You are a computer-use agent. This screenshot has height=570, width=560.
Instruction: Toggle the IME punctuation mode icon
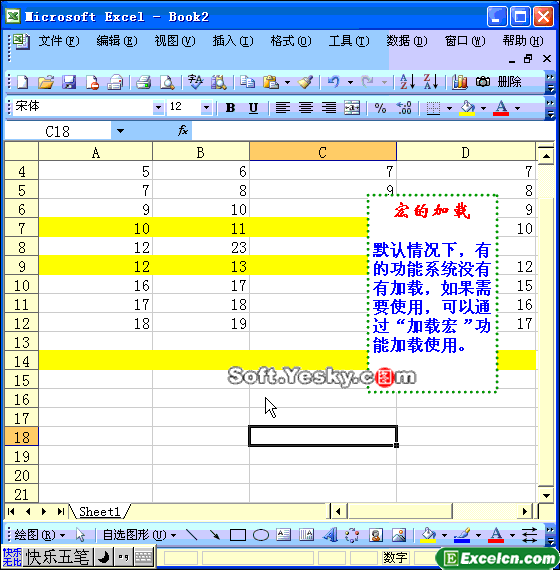(124, 557)
